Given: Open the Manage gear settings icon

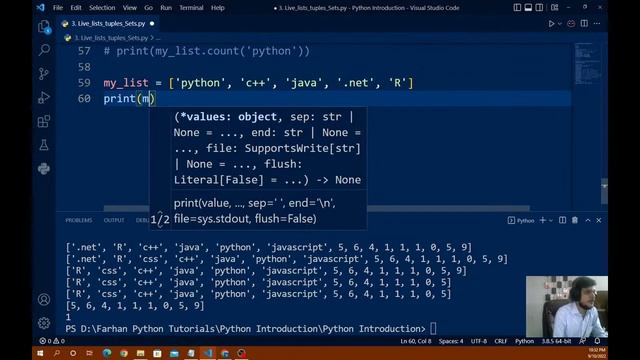Looking at the screenshot, I should 44,323.
